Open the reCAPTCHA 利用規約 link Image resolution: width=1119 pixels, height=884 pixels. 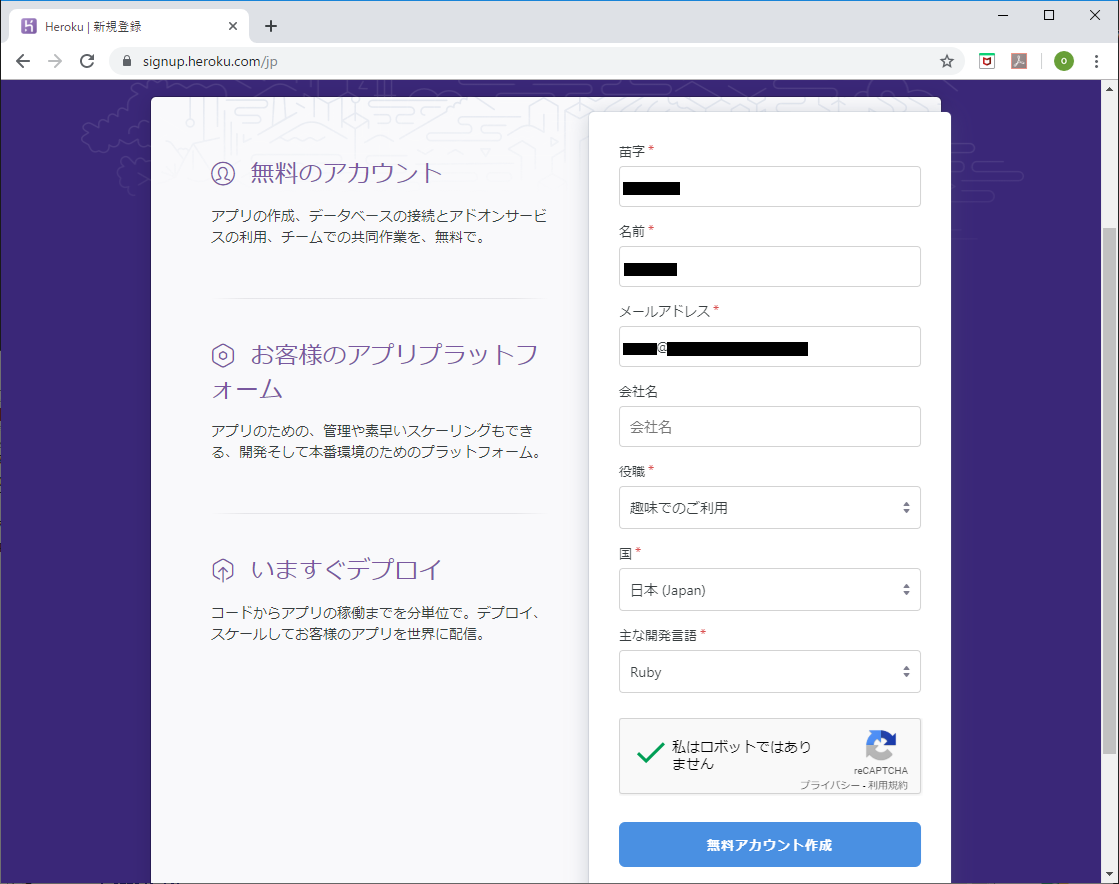(888, 785)
